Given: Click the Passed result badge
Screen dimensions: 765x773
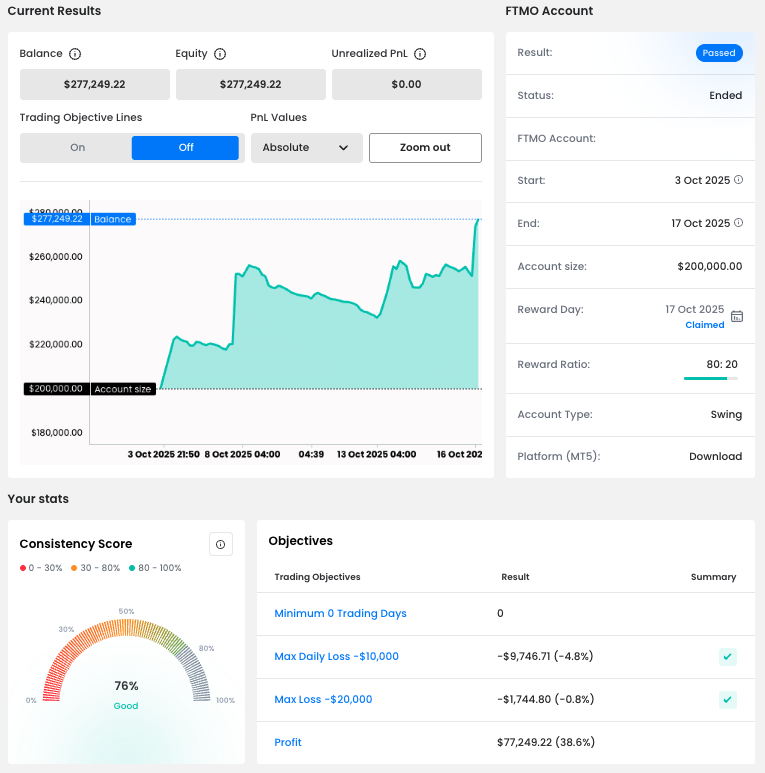Looking at the screenshot, I should [719, 53].
